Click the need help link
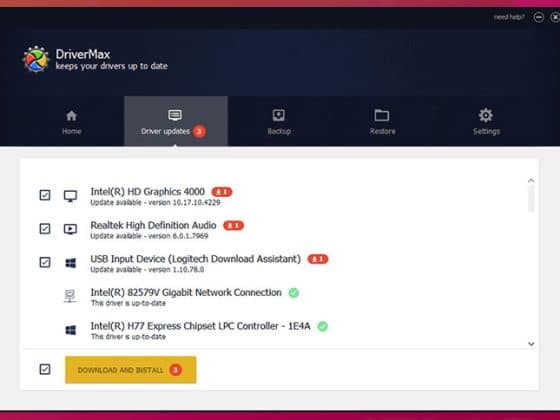The height and width of the screenshot is (420, 560). tap(509, 17)
